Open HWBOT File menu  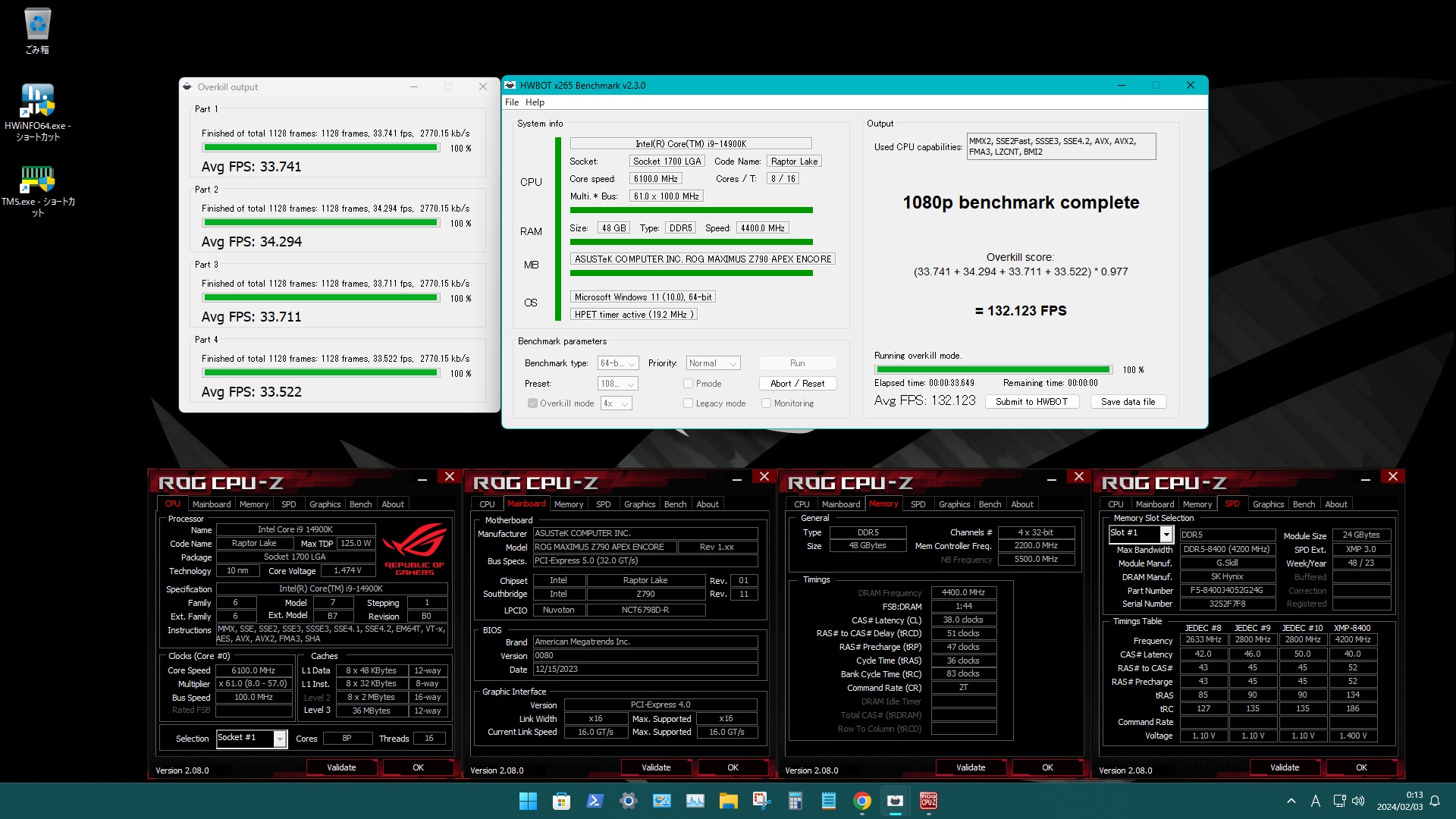(512, 102)
